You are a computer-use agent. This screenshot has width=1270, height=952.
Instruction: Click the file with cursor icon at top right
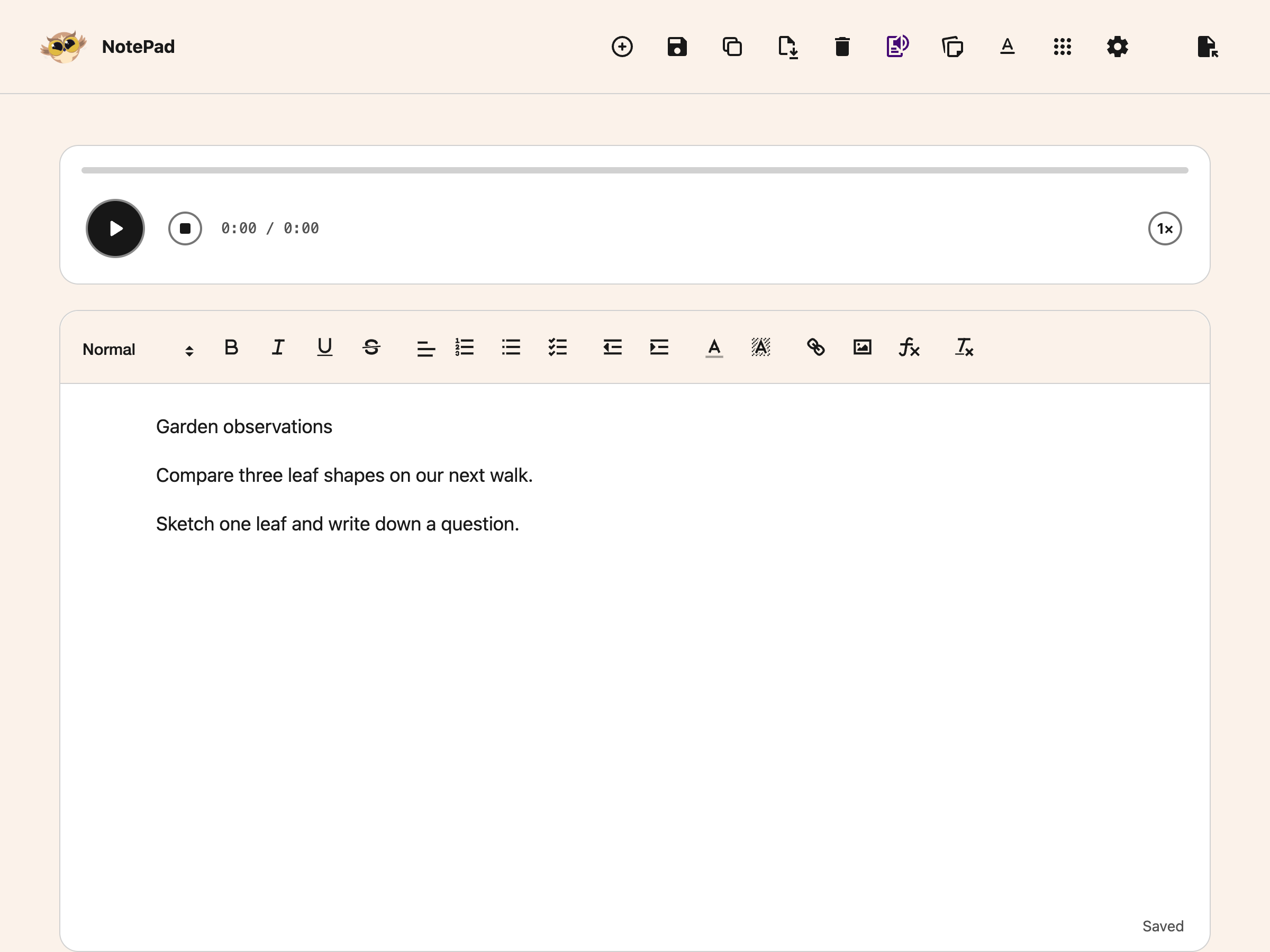[x=1208, y=47]
